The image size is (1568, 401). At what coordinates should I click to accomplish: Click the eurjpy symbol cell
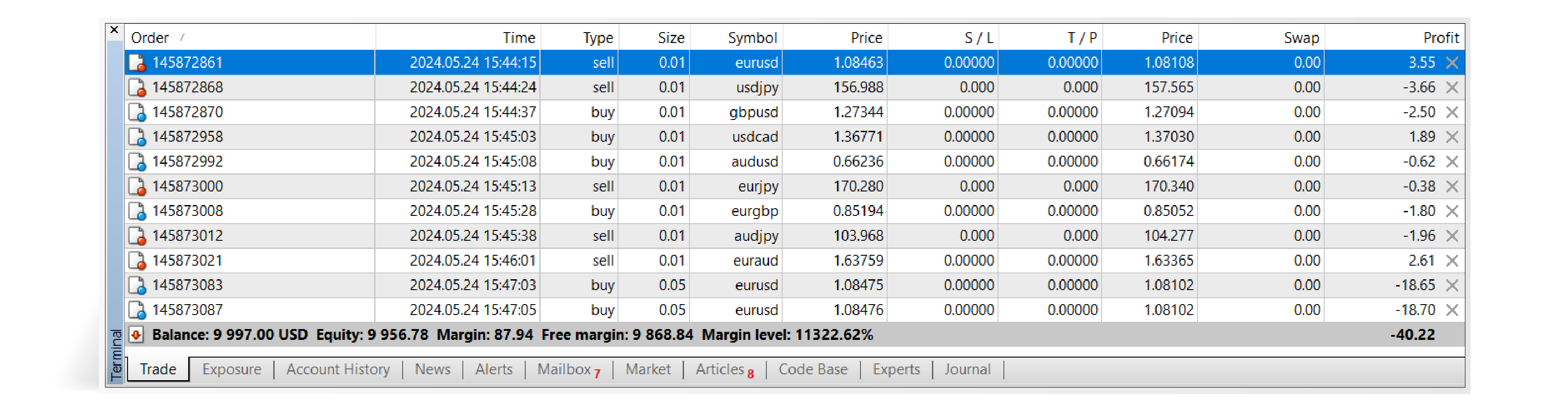[x=736, y=186]
